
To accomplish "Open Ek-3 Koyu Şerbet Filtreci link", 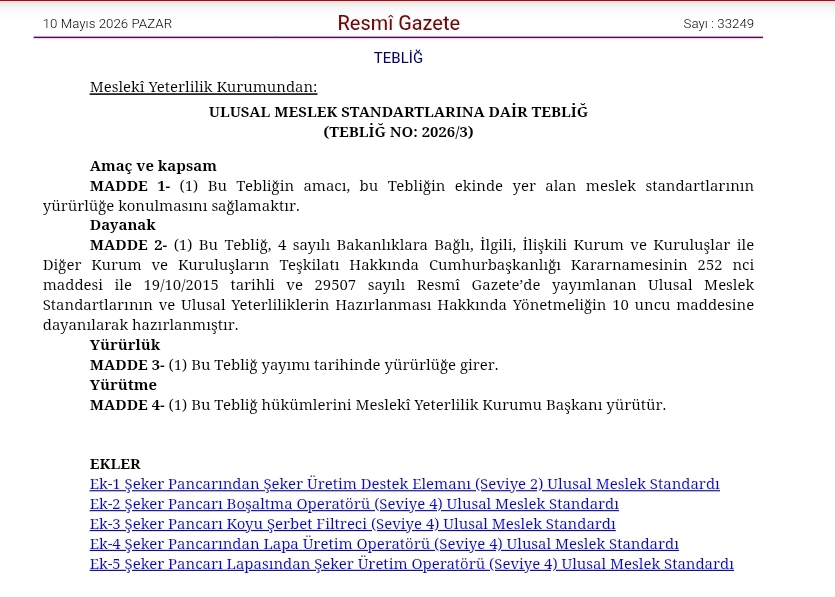I will click(x=353, y=524).
